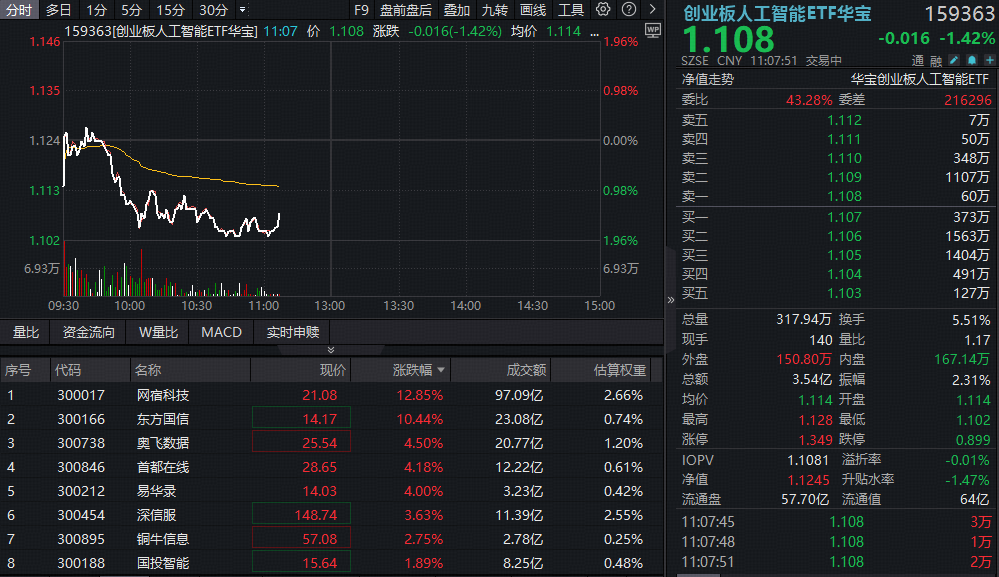999x577 pixels.
Task: Switch to the MACD tab
Action: point(220,331)
